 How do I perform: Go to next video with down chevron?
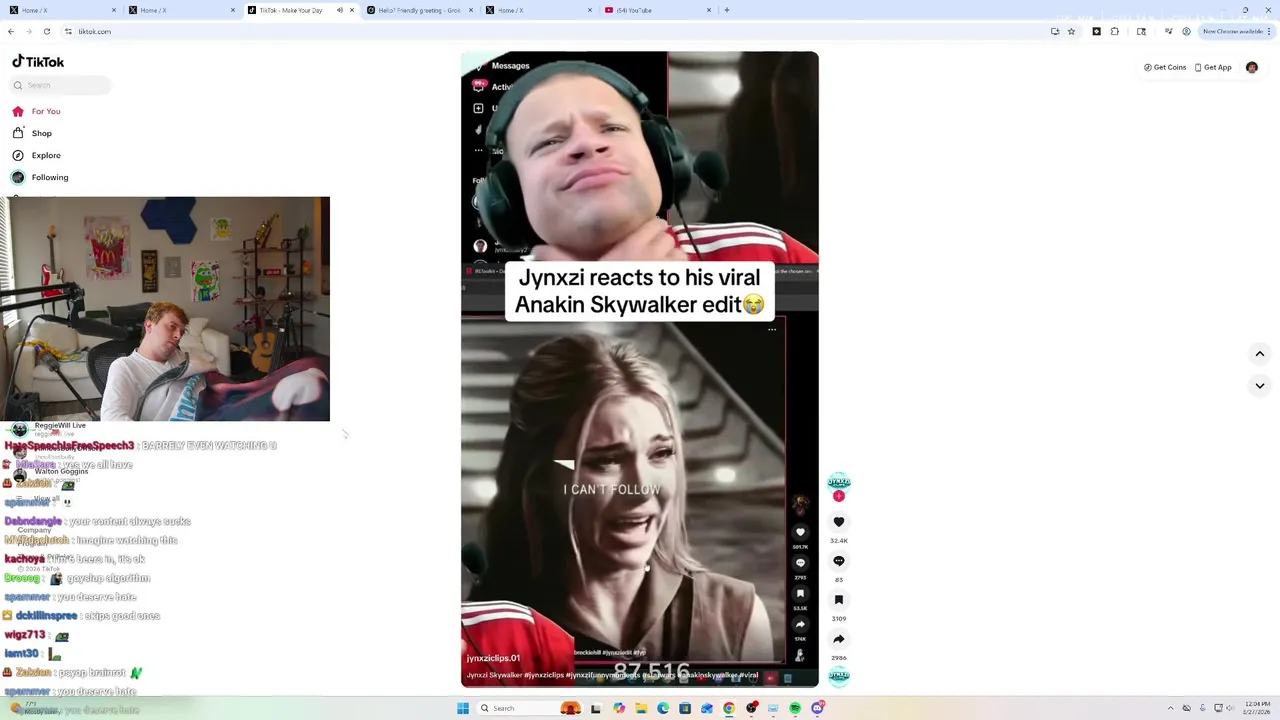click(x=1260, y=385)
